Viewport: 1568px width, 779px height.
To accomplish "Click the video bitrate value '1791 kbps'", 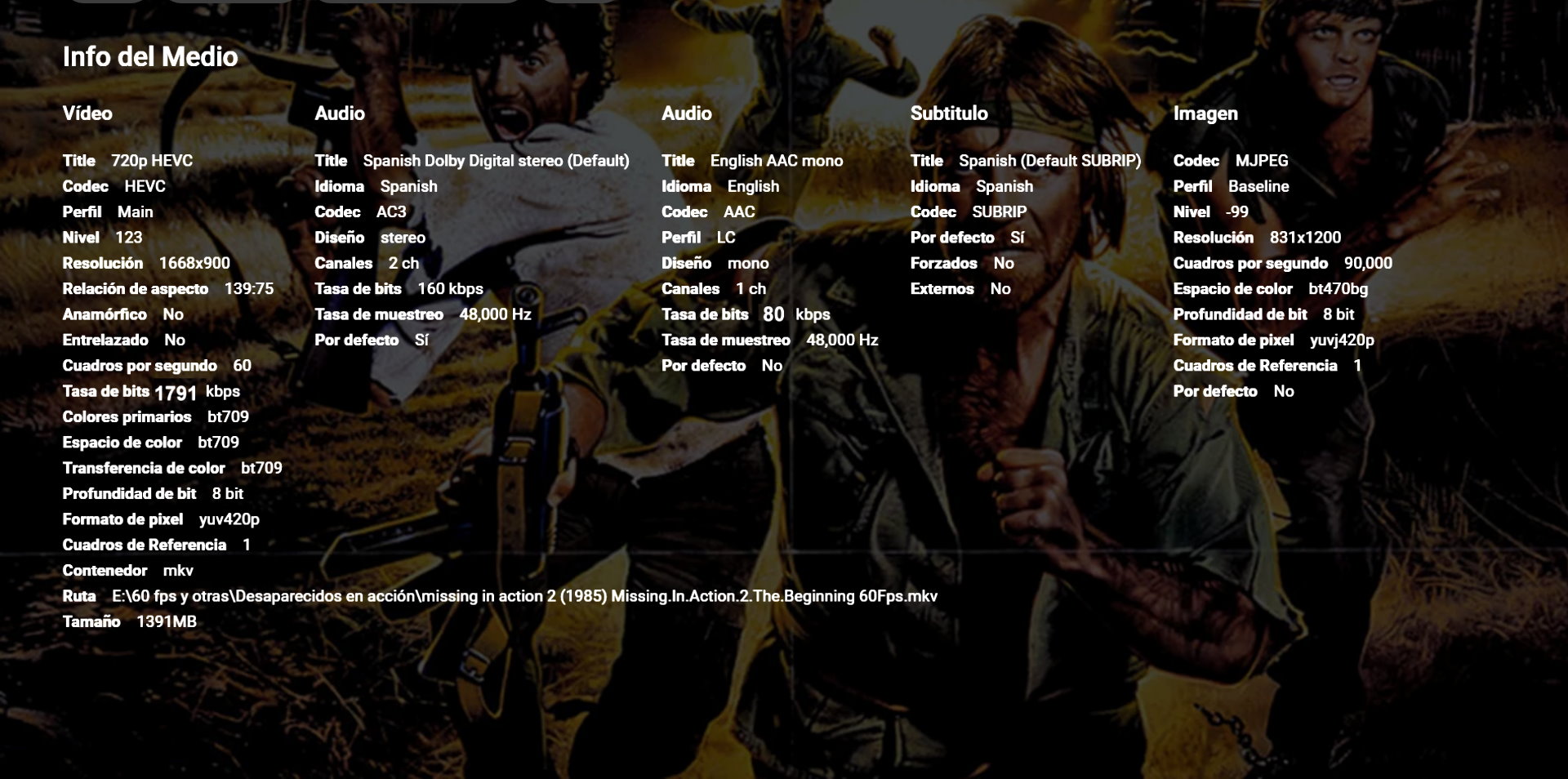I will click(x=197, y=392).
